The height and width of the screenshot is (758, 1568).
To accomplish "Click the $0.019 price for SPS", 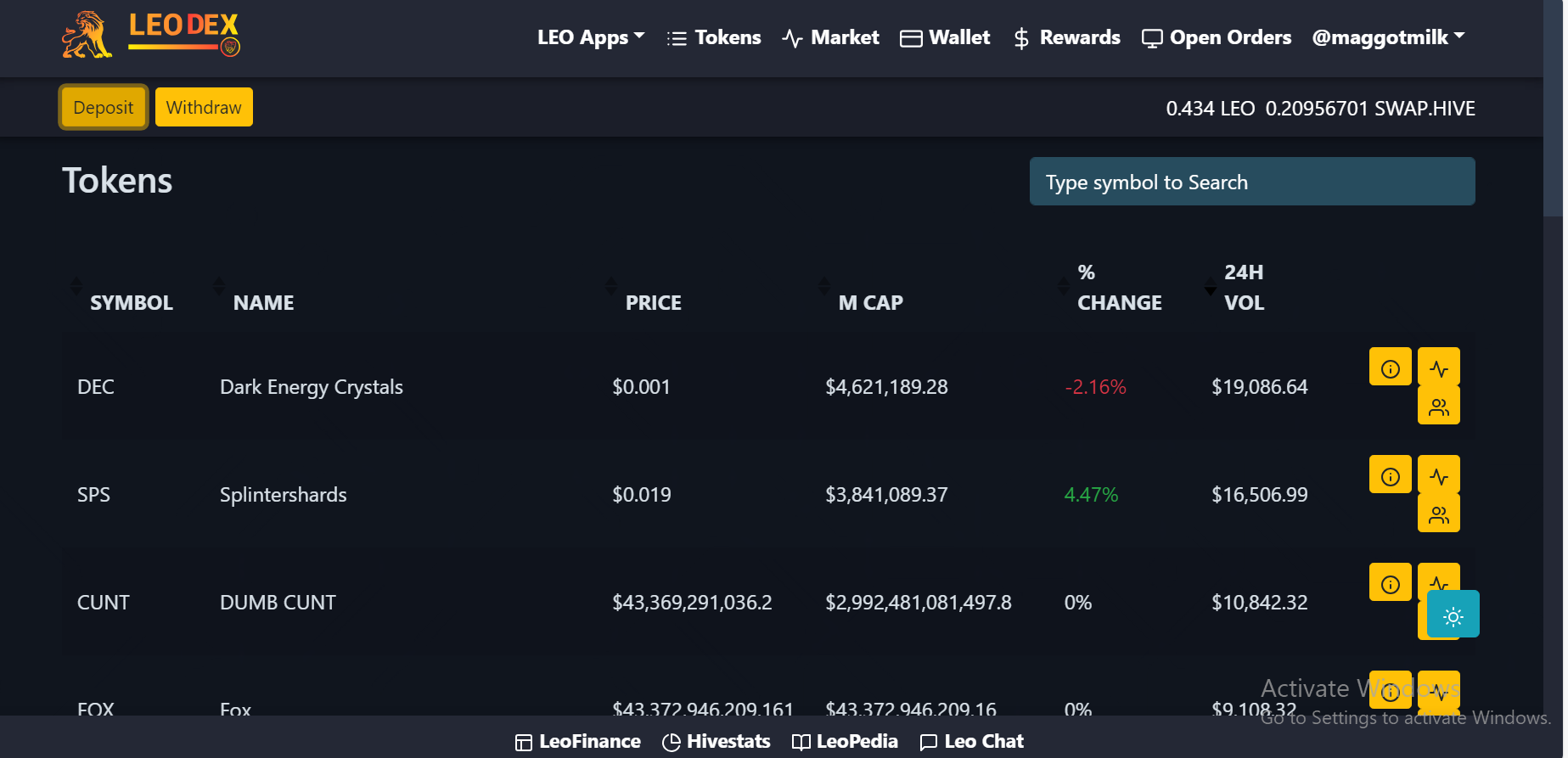I will point(642,495).
